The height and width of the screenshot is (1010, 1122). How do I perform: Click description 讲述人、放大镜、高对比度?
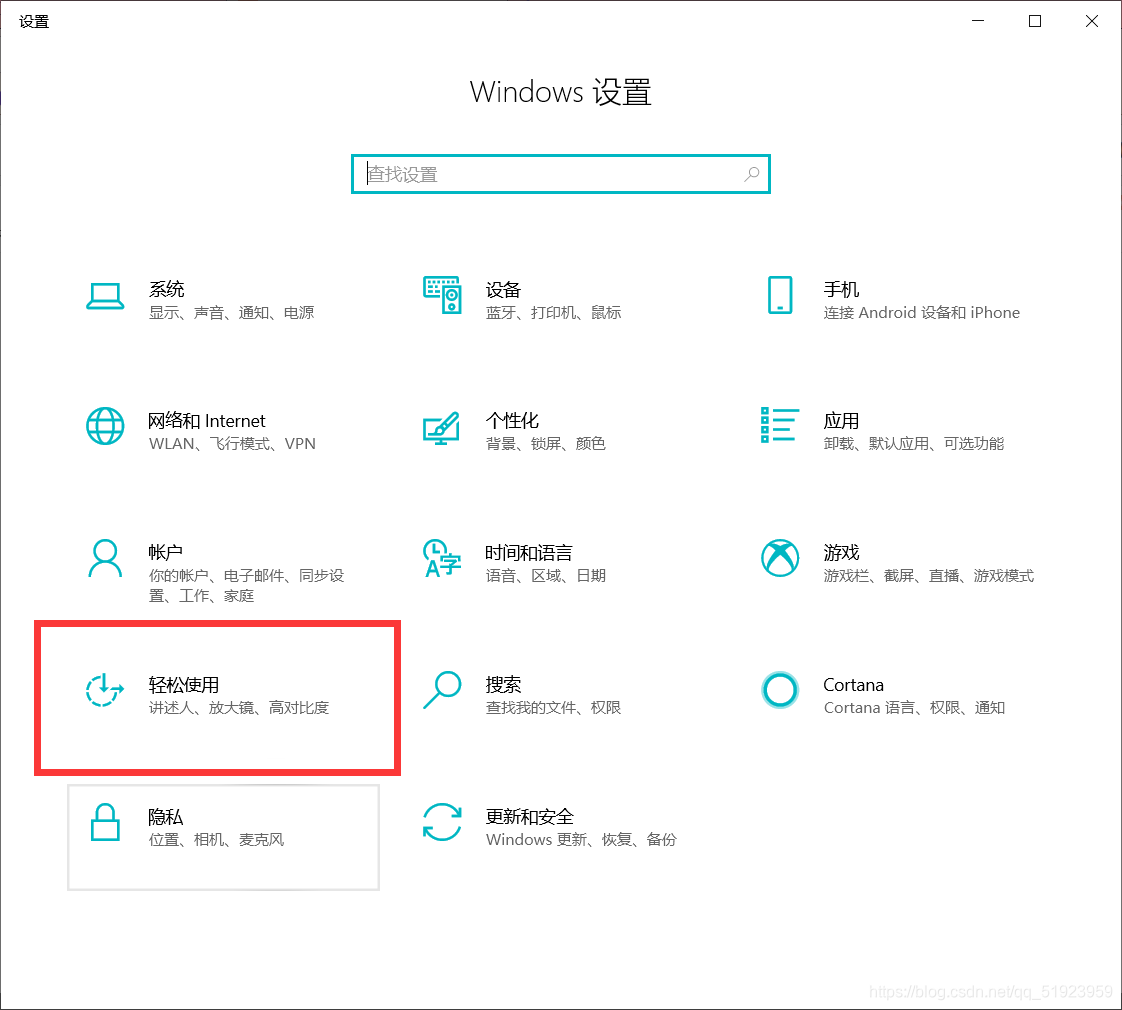tap(239, 708)
